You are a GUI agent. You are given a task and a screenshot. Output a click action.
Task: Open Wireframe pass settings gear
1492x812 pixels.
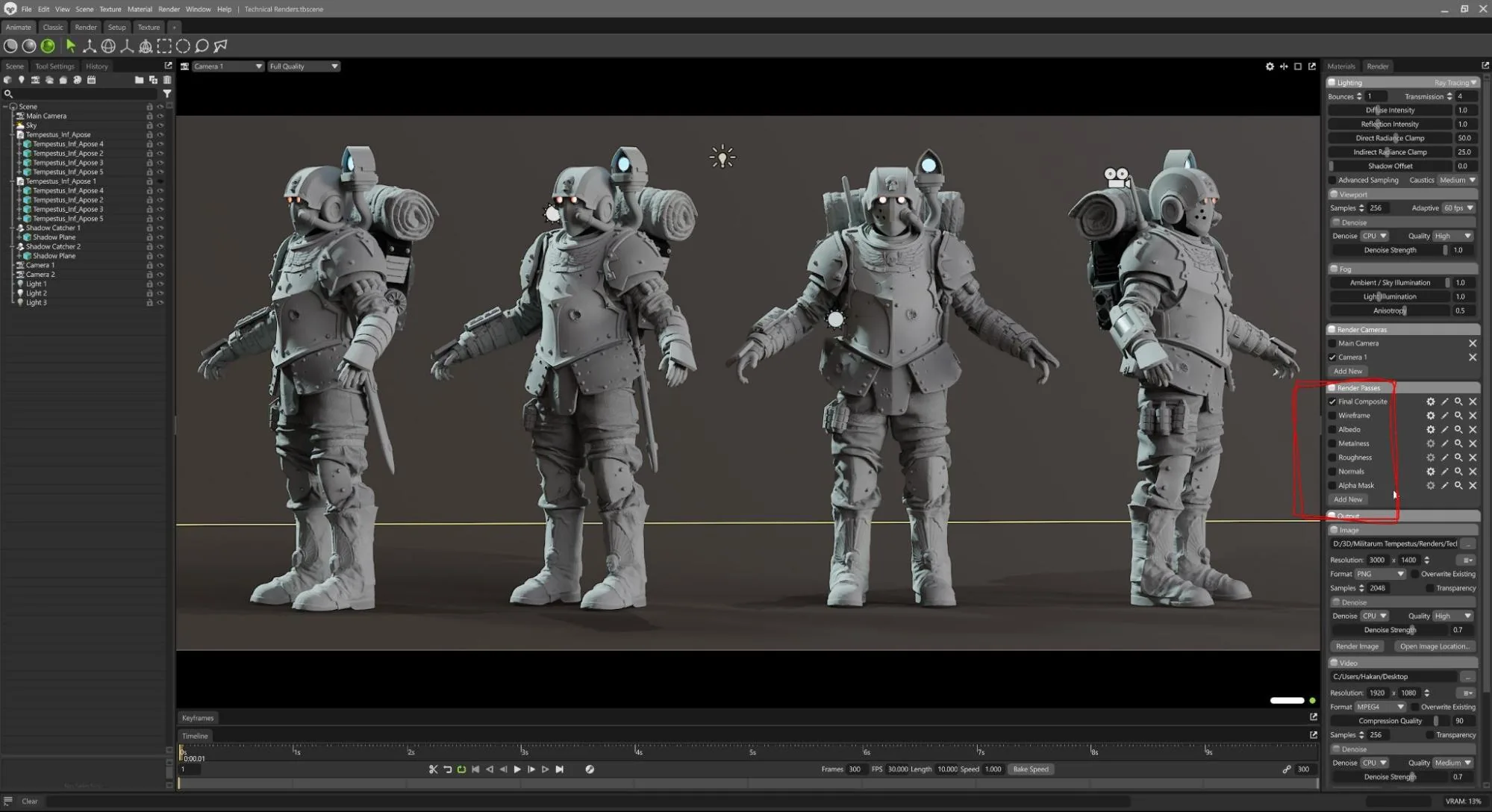(x=1431, y=416)
